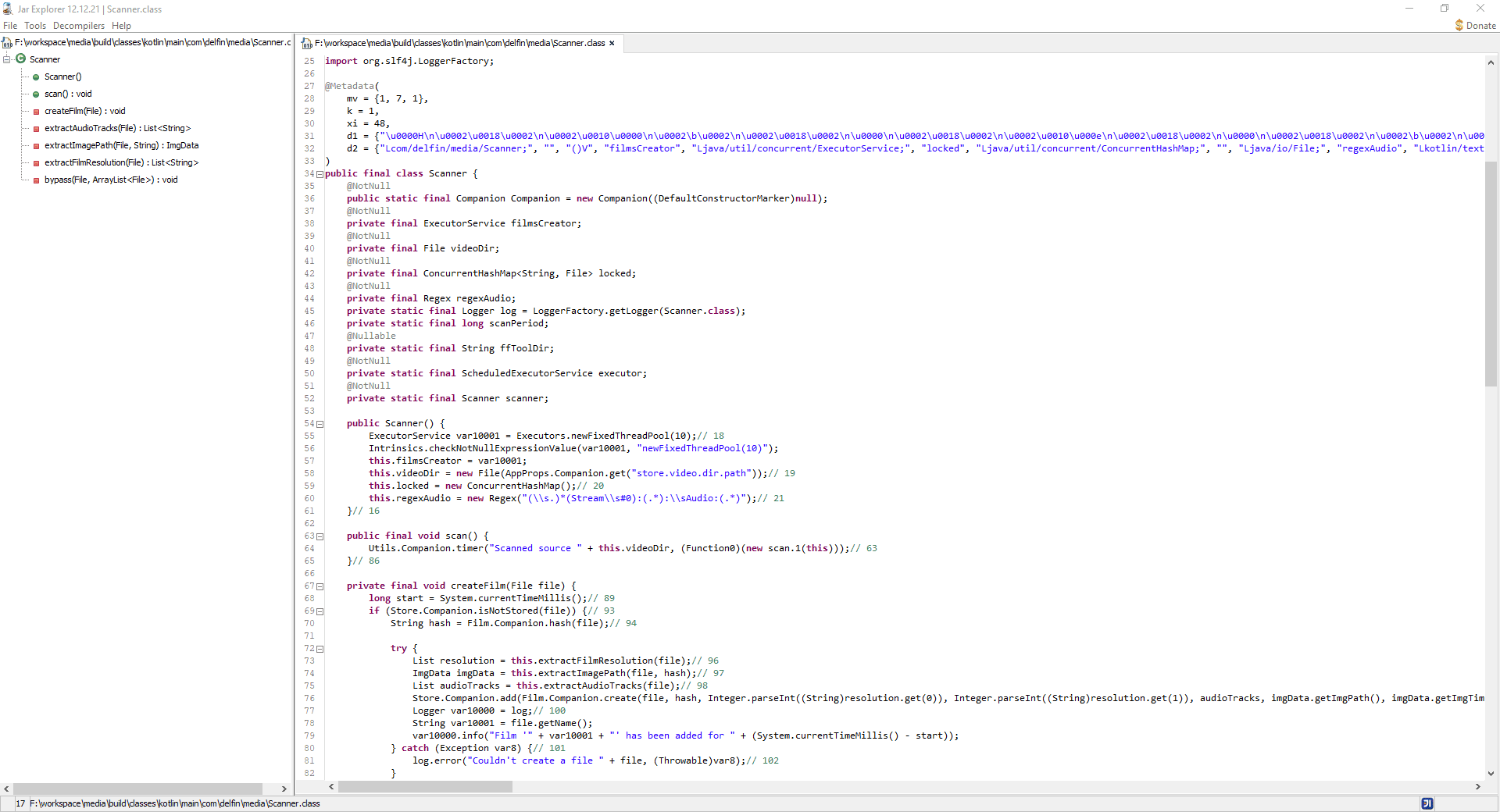Click the status bar file path text
This screenshot has height=812, width=1500.
175,803
